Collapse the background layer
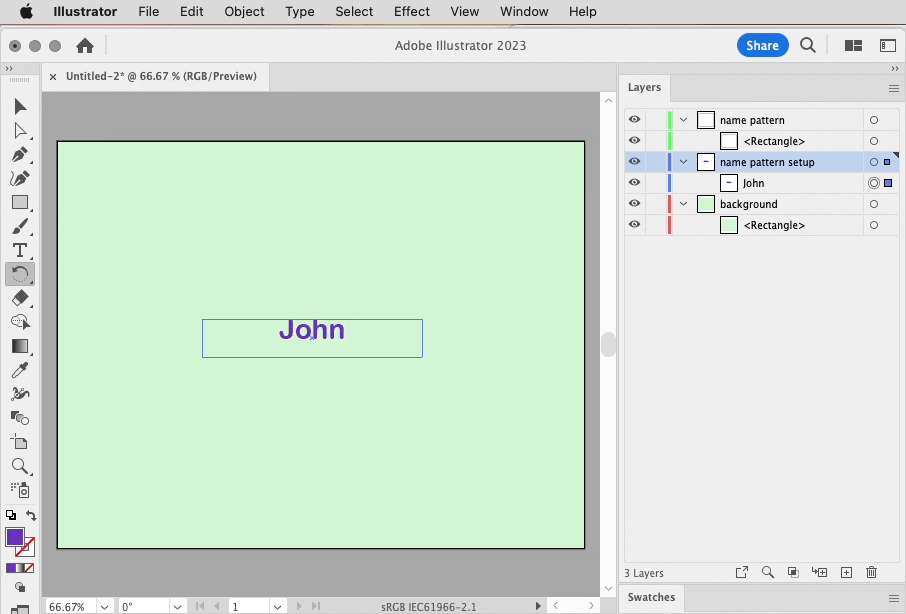906x614 pixels. 684,204
